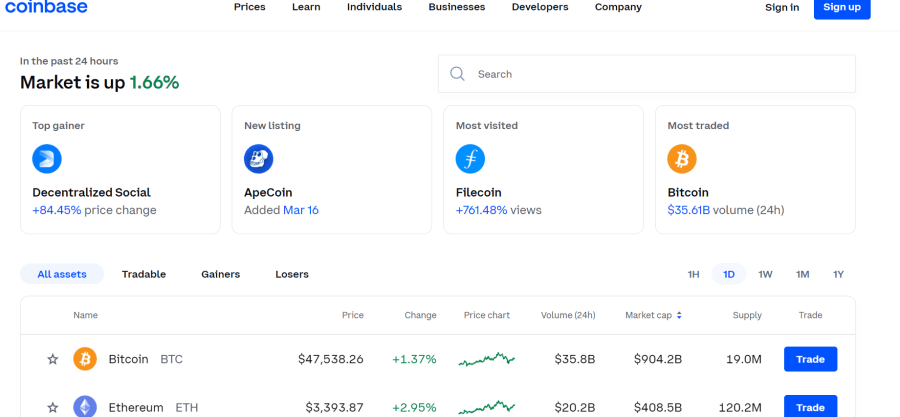Switch timeframe to 1D

pyautogui.click(x=729, y=274)
